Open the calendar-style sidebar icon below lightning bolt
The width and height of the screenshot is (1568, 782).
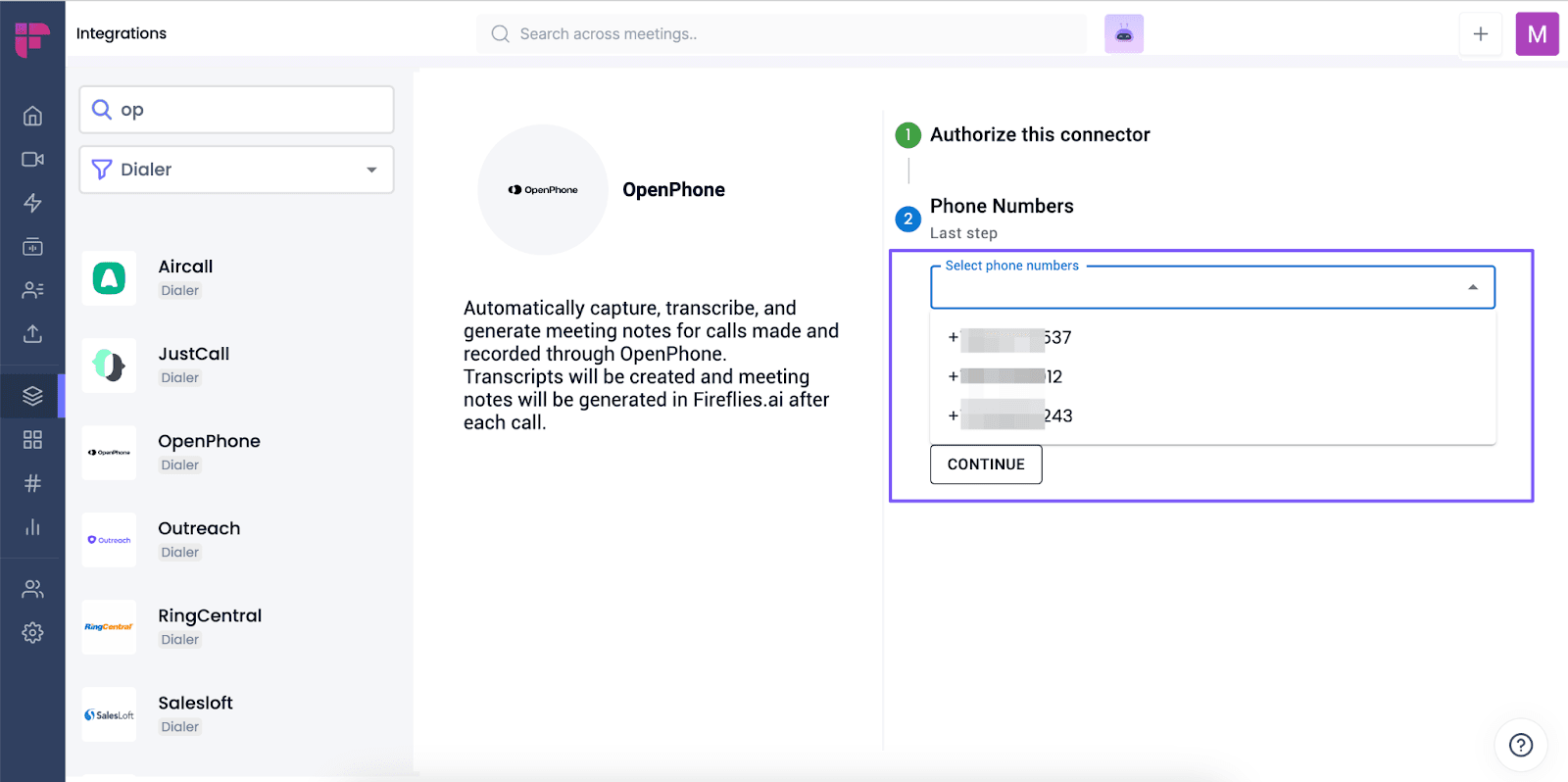32,246
